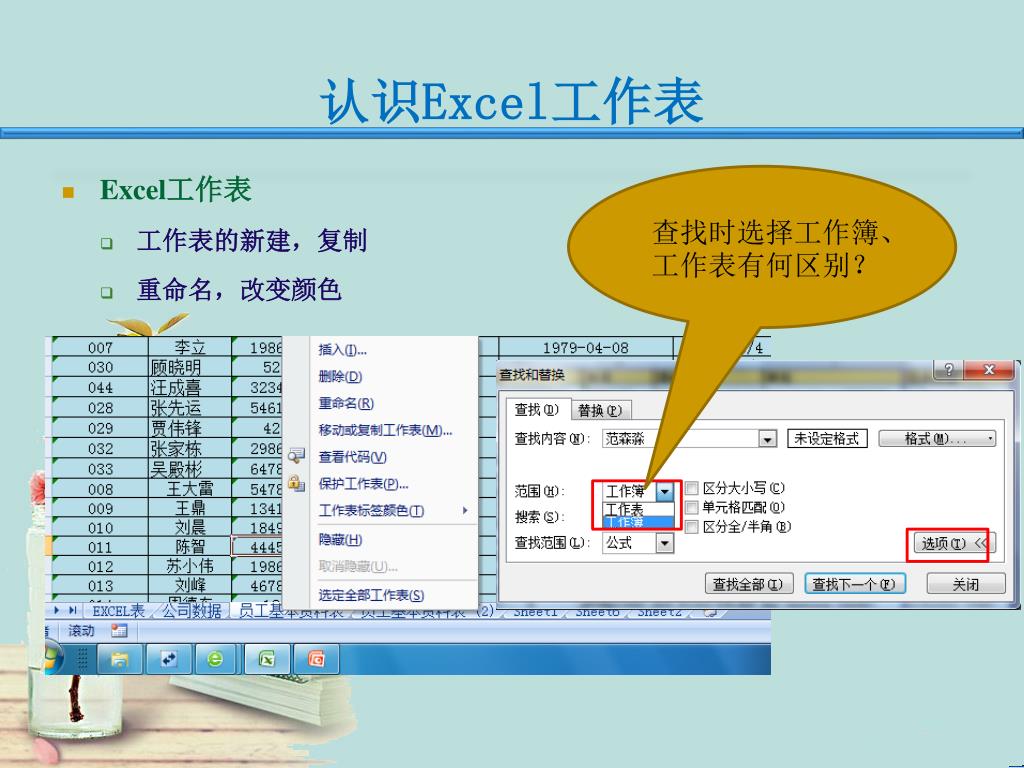The width and height of the screenshot is (1024, 768).
Task: Click the 查找内容 input field
Action: click(x=680, y=439)
